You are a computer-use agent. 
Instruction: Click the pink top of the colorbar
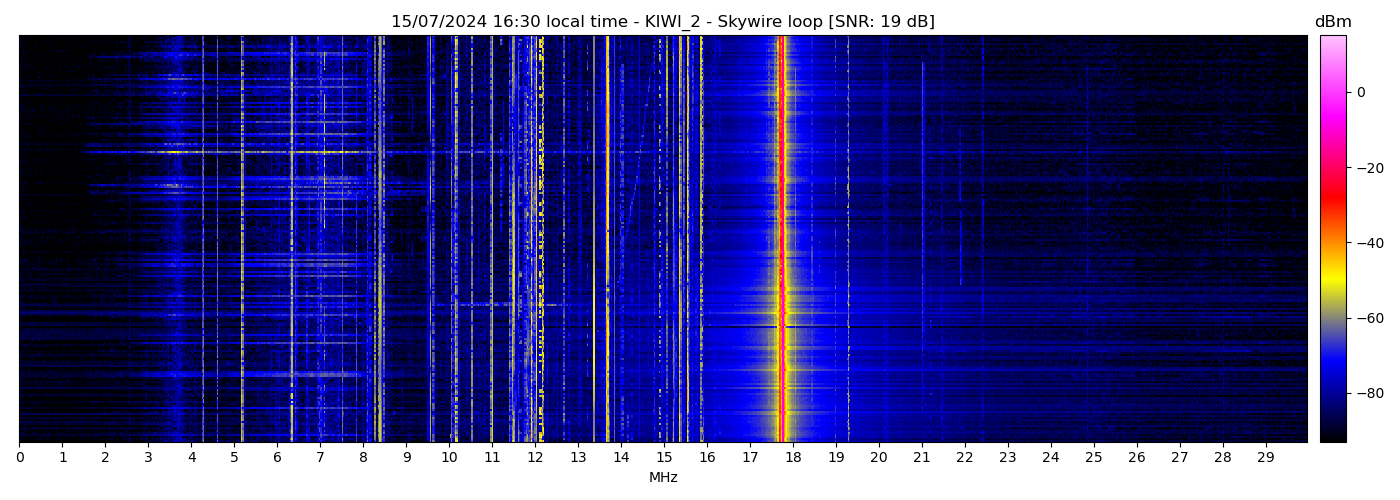1332,45
